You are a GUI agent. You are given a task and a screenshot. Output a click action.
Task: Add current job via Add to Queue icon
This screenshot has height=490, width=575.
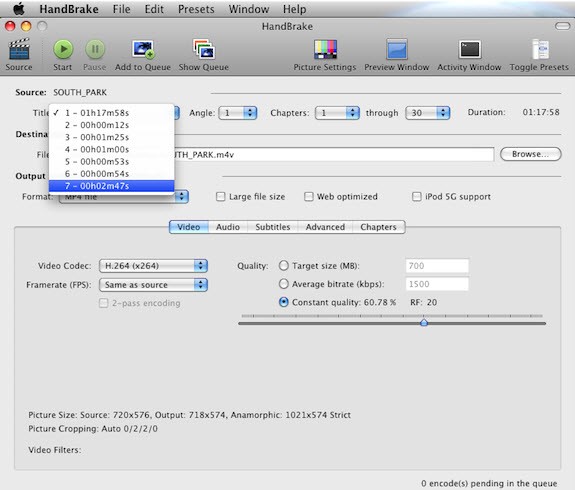(143, 49)
